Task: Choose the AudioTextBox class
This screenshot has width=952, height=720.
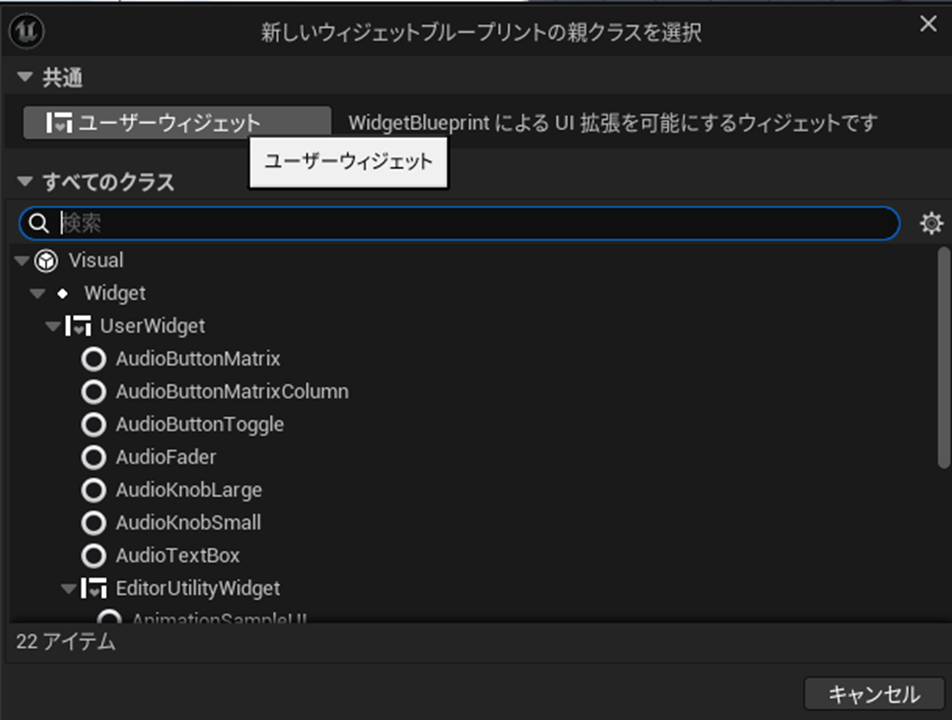Action: [177, 556]
